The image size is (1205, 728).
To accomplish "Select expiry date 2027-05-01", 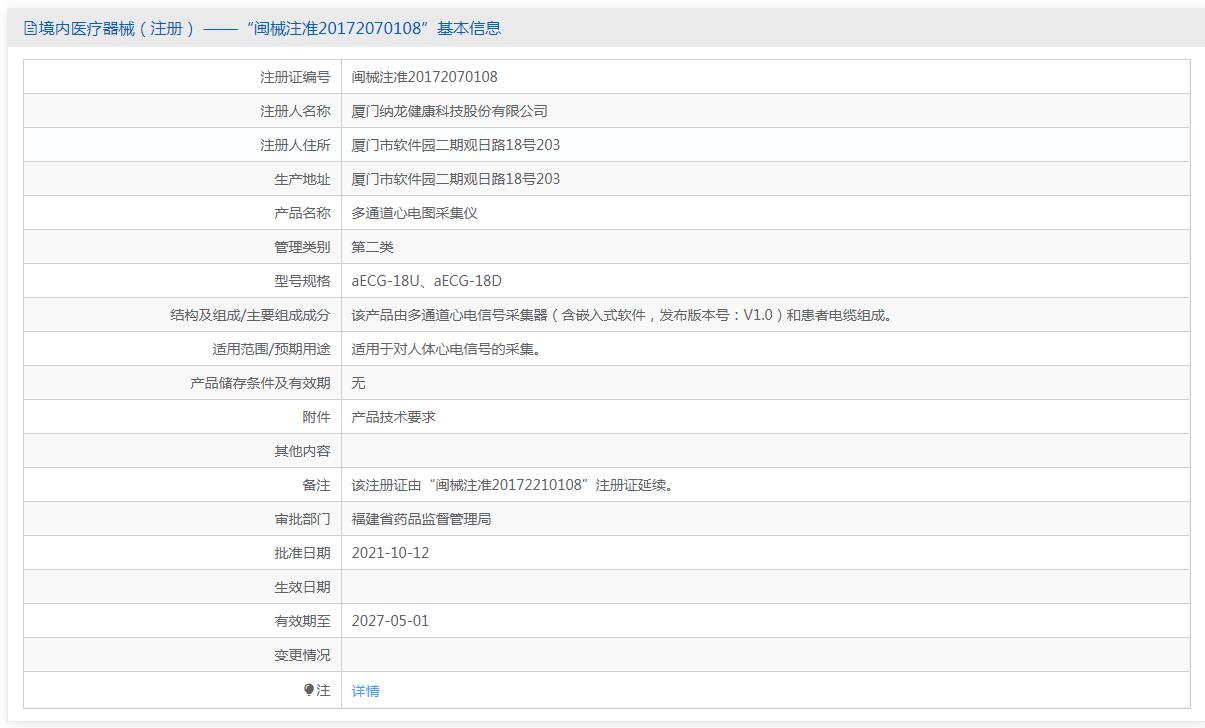I will 390,621.
